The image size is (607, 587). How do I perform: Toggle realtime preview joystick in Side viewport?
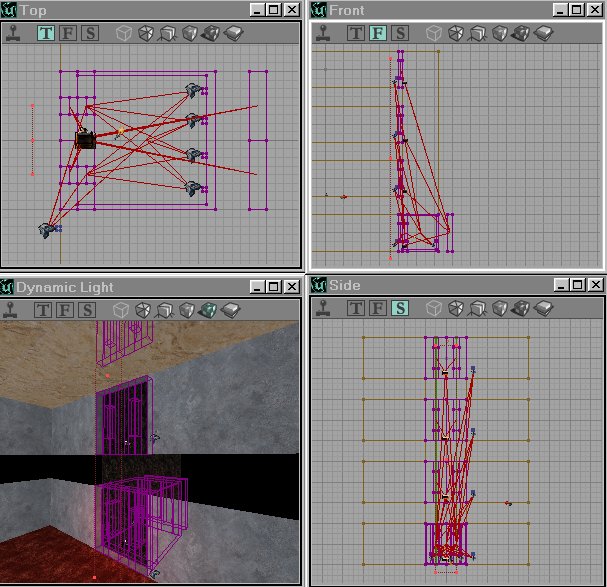click(320, 308)
